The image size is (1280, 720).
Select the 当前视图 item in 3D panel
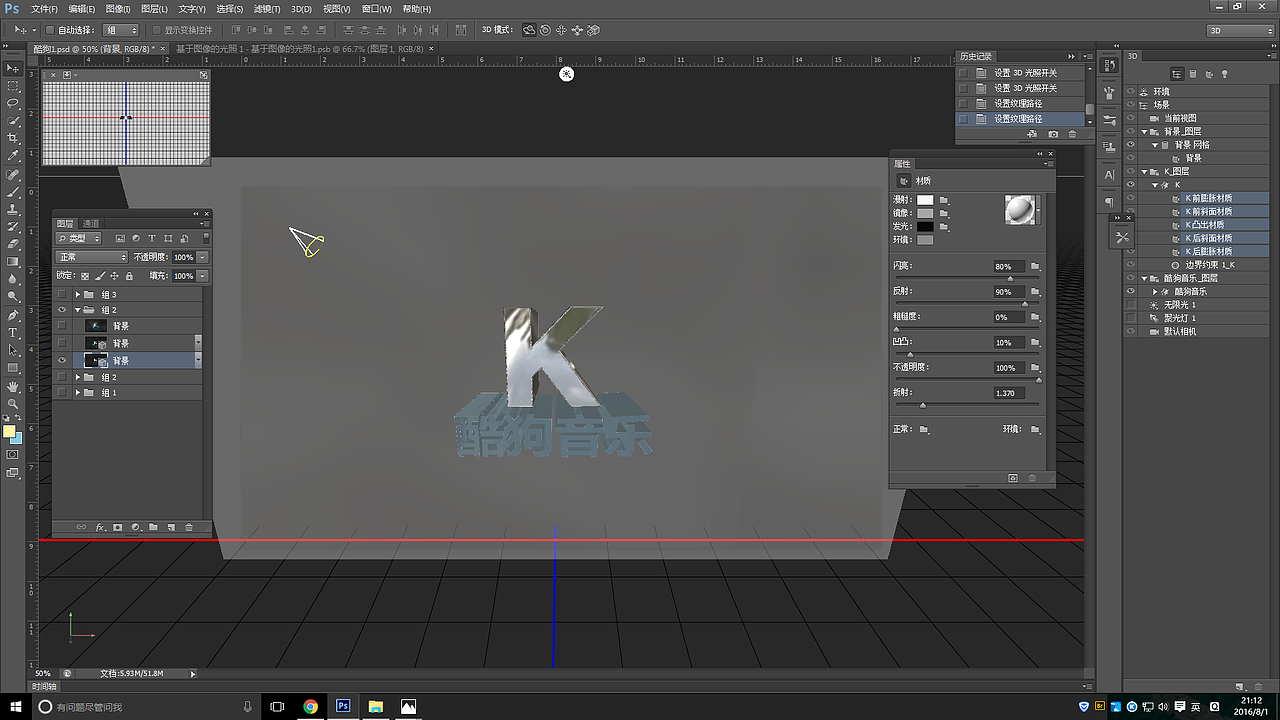(1180, 118)
